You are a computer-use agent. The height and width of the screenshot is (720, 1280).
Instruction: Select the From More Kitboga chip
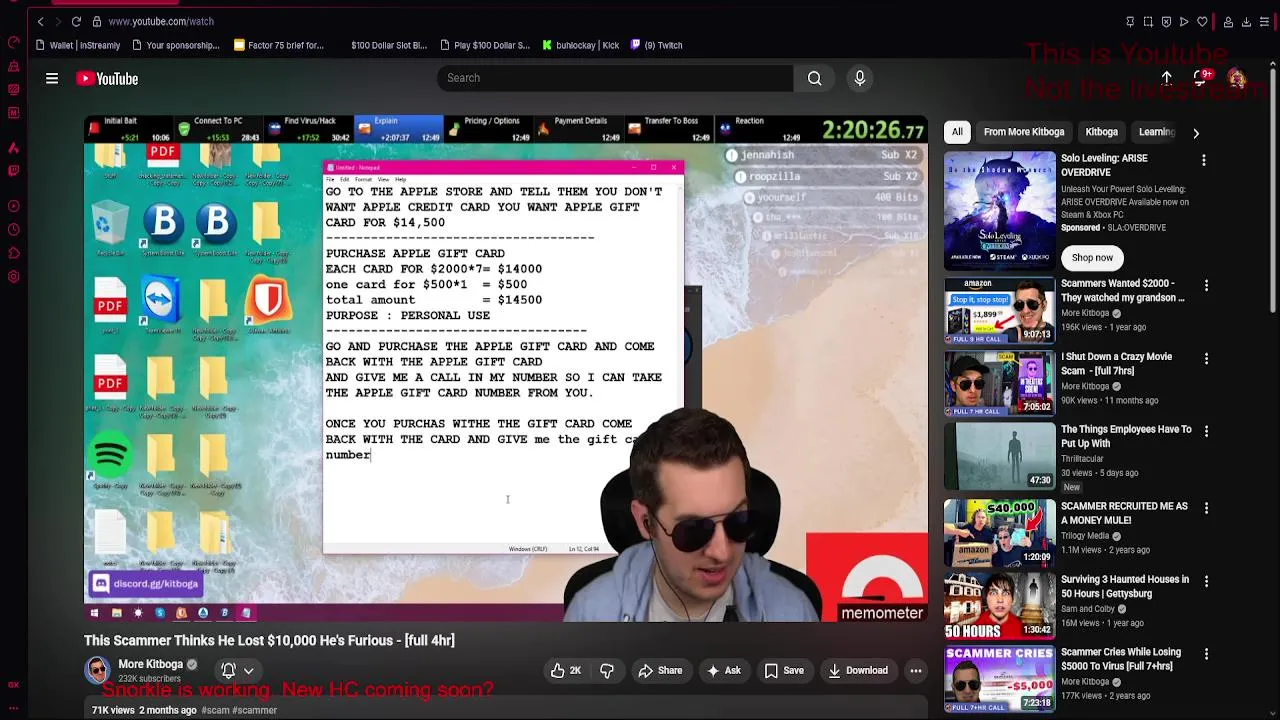(1024, 132)
